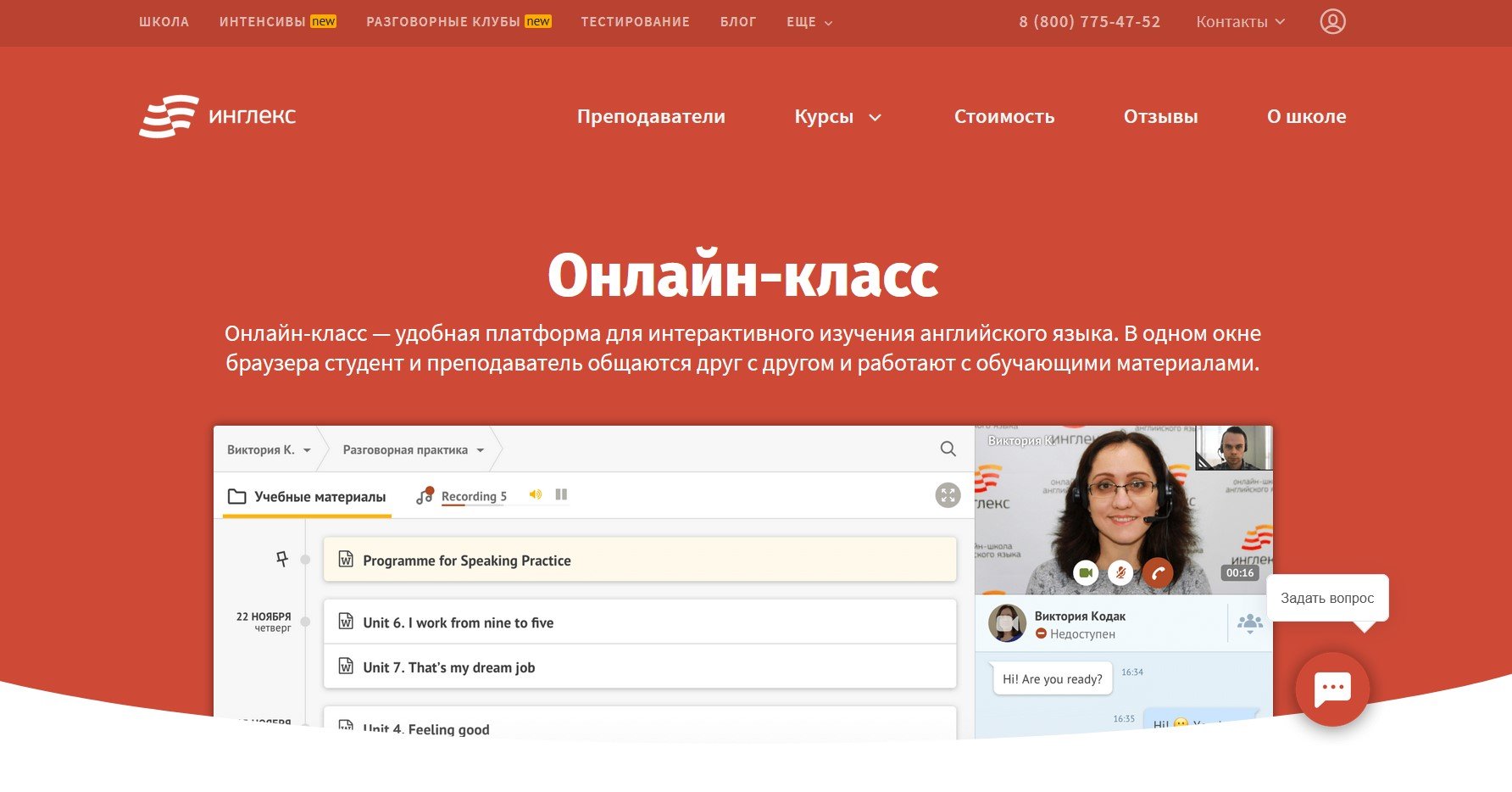Open the Контакты dropdown

click(x=1240, y=22)
